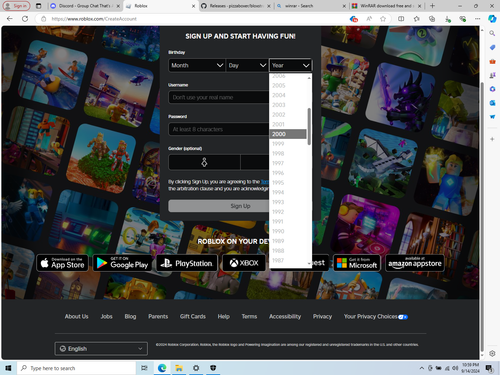Open Edge sidebar Drop icon
Viewport: 500px width, 375px height.
click(x=492, y=117)
